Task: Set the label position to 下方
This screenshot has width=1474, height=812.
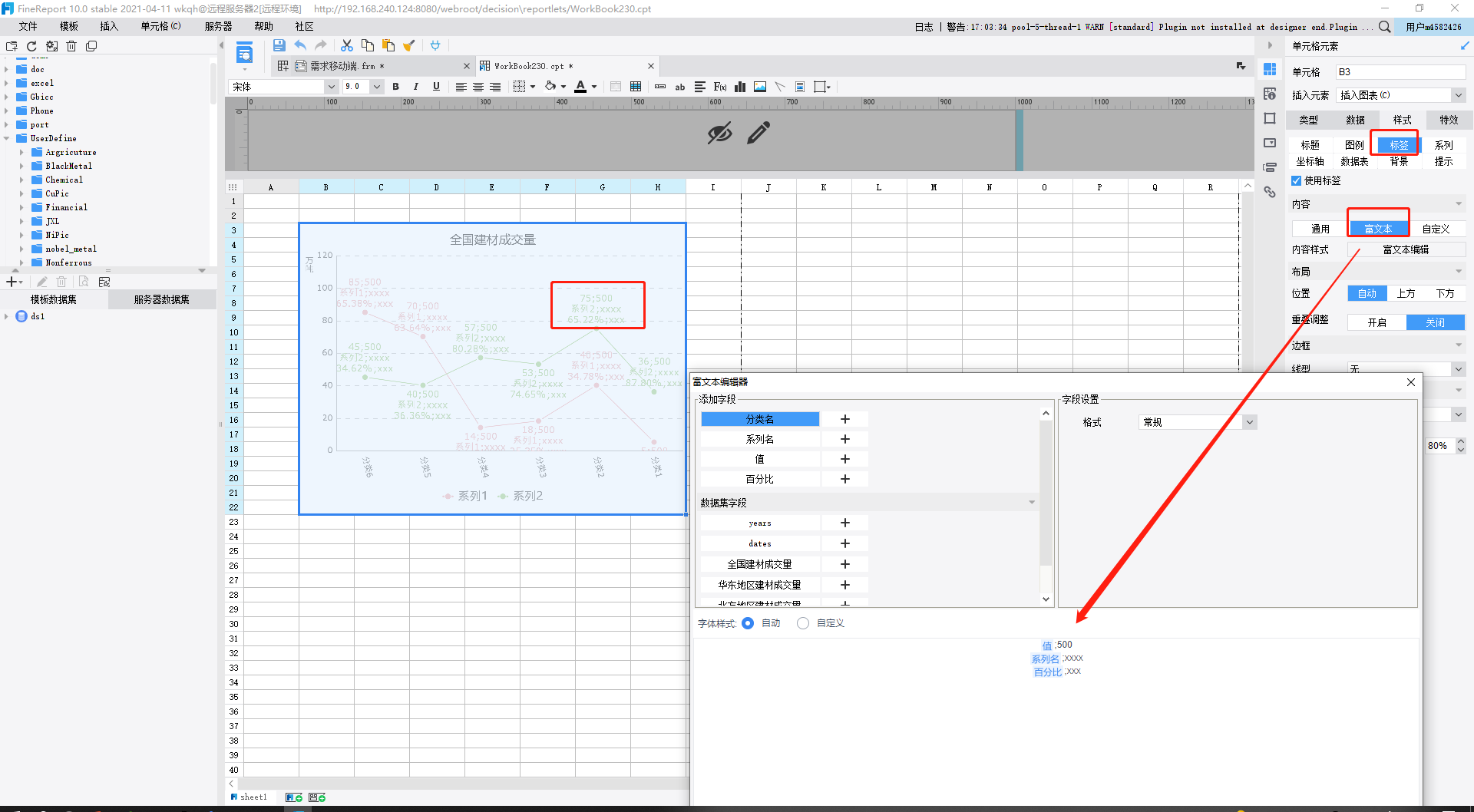Action: pyautogui.click(x=1445, y=293)
